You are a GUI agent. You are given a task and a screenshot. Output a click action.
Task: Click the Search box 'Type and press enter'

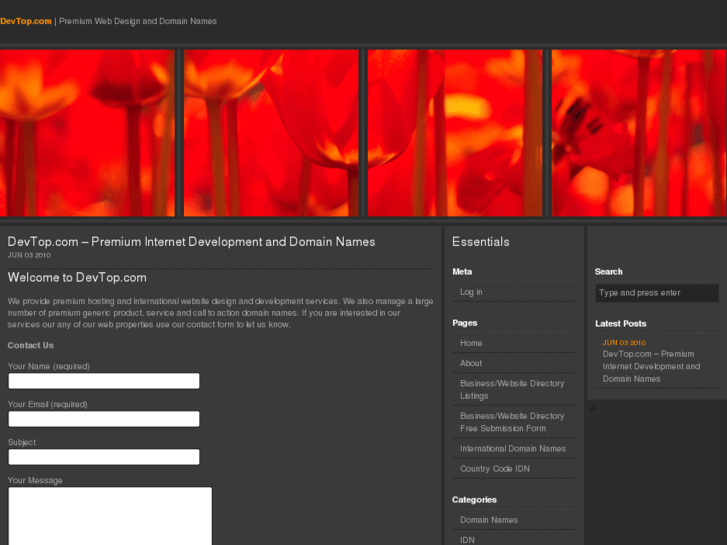coord(657,293)
